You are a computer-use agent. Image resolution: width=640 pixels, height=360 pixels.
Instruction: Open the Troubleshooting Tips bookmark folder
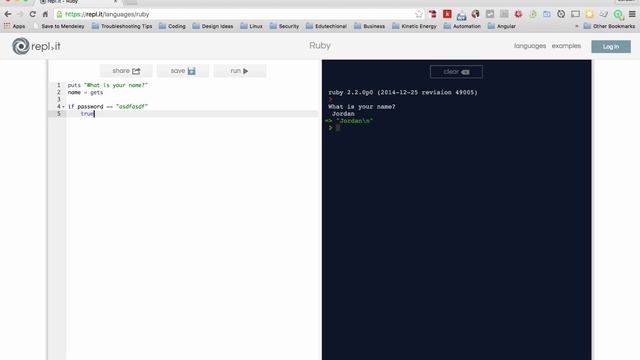pos(122,26)
